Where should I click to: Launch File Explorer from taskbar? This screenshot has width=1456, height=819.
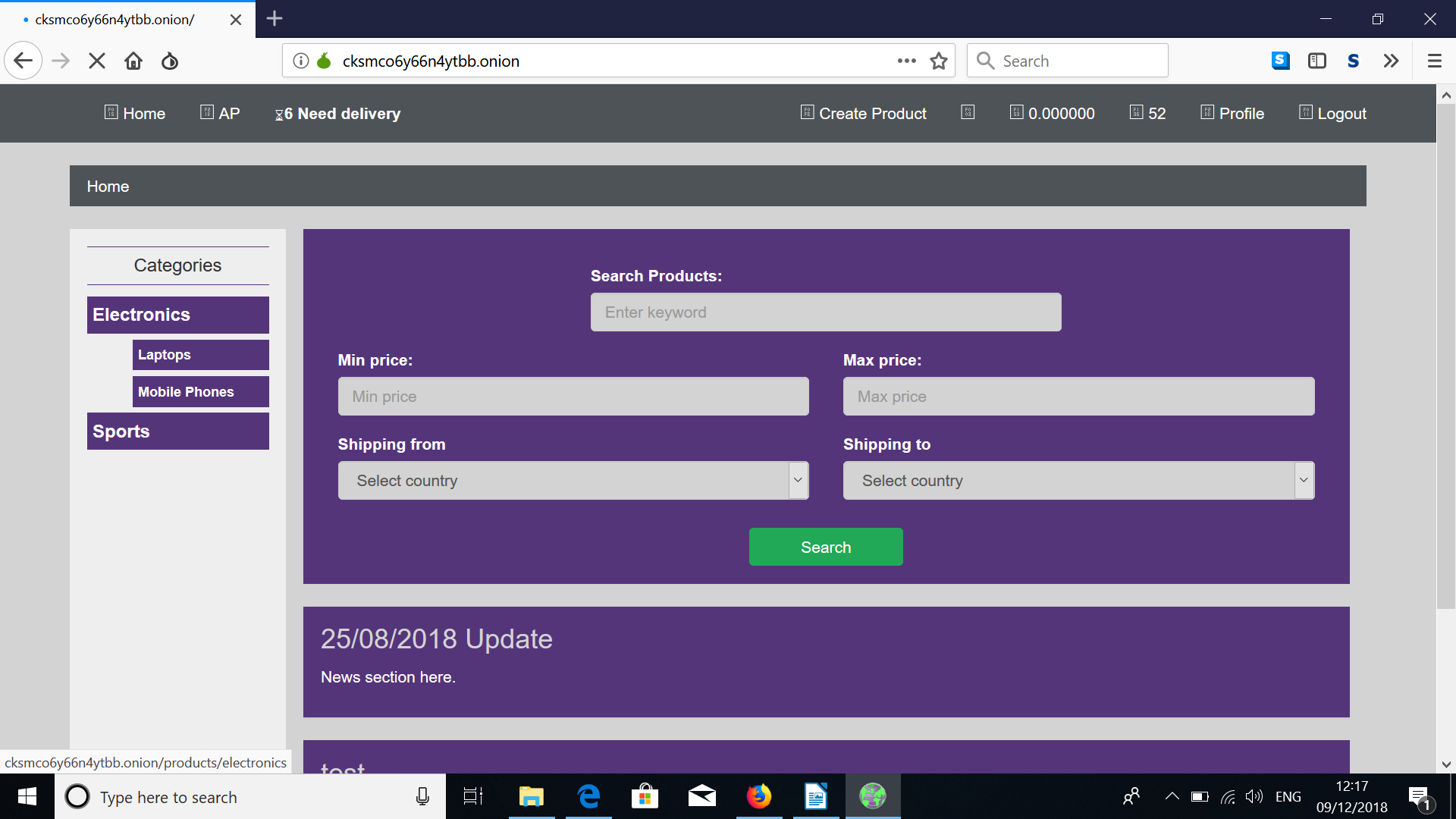point(531,796)
